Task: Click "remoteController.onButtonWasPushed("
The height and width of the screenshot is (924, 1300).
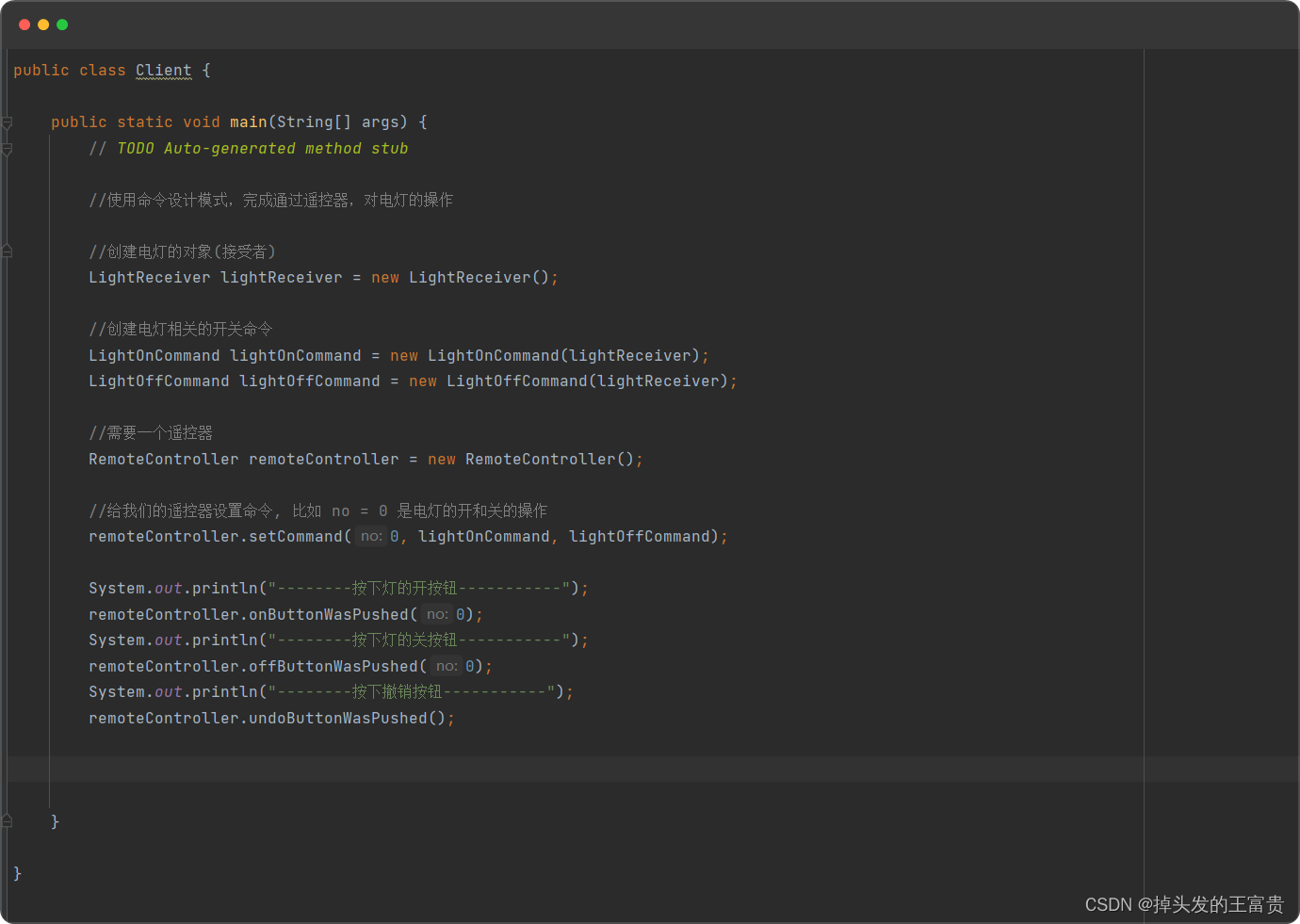Action: pos(252,614)
